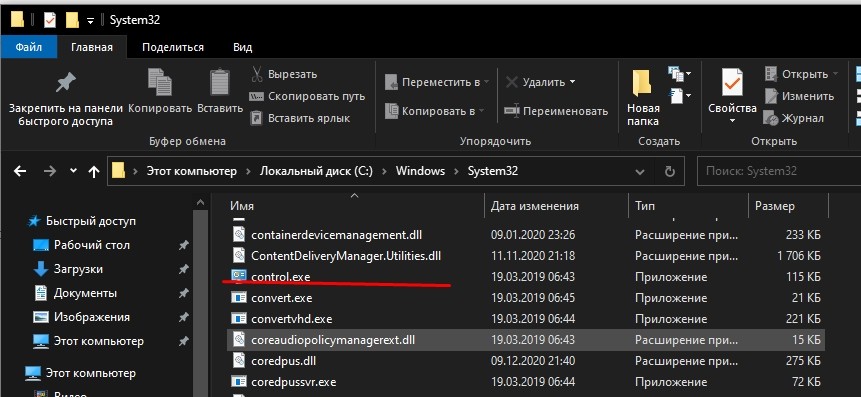Screen dimensions: 861x397
Task: Switch to Вид tab
Action: click(242, 47)
